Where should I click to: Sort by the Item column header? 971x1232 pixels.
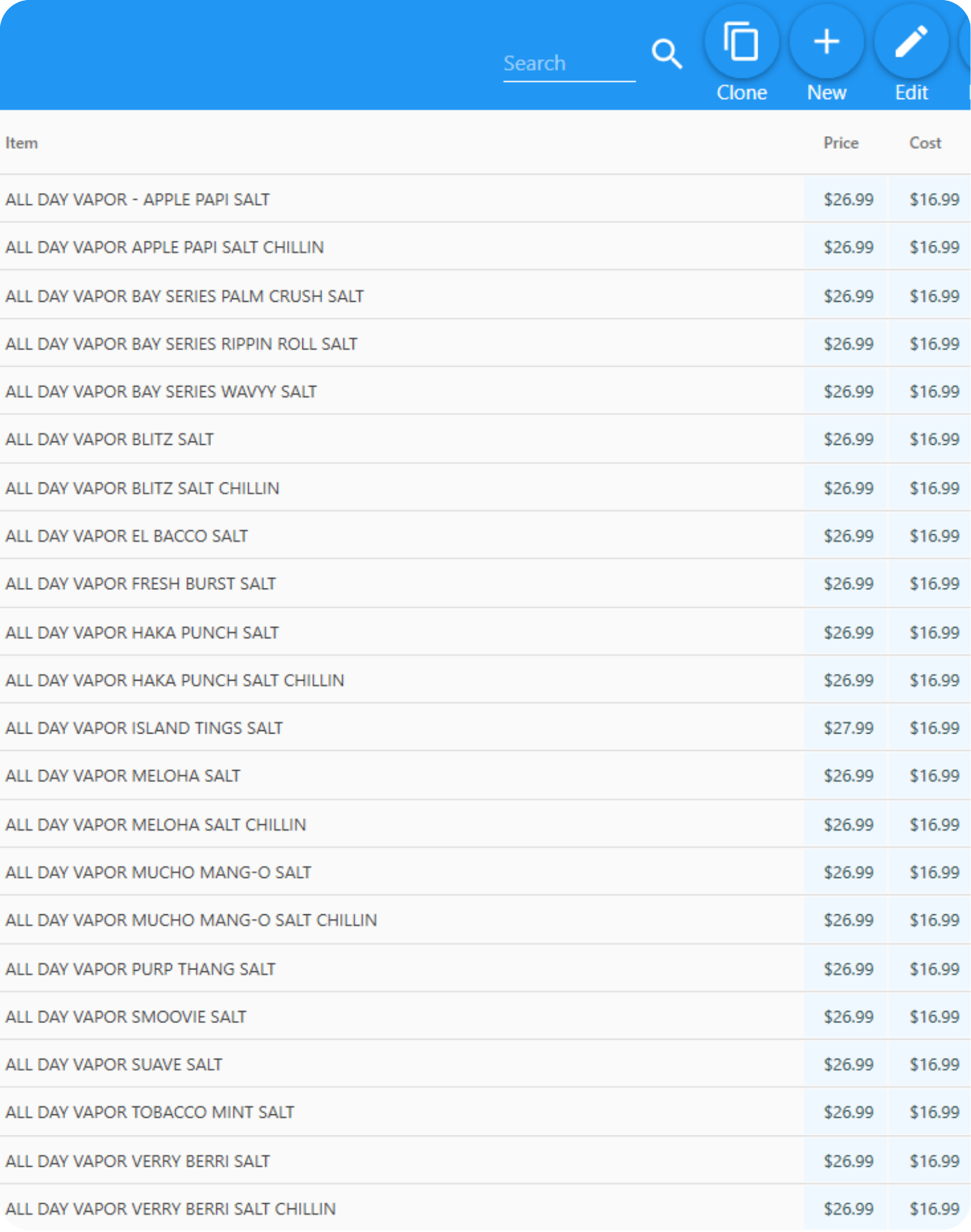pyautogui.click(x=22, y=143)
